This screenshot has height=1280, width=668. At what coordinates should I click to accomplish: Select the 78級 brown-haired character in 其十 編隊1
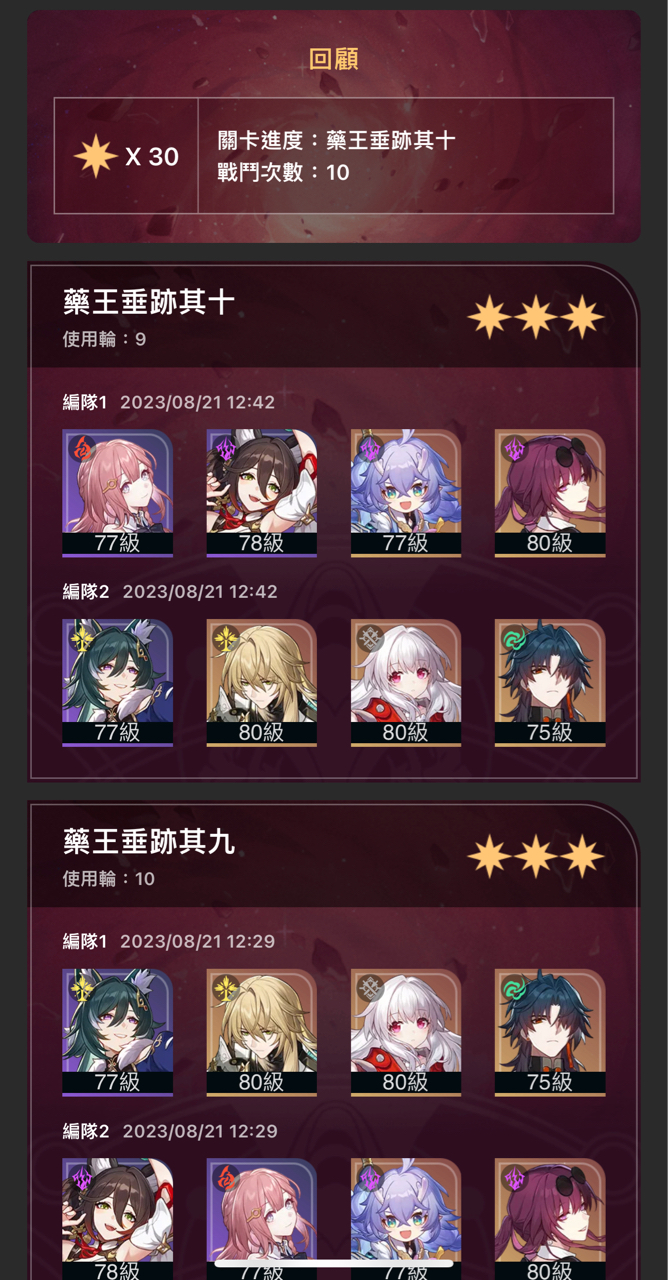tap(262, 493)
